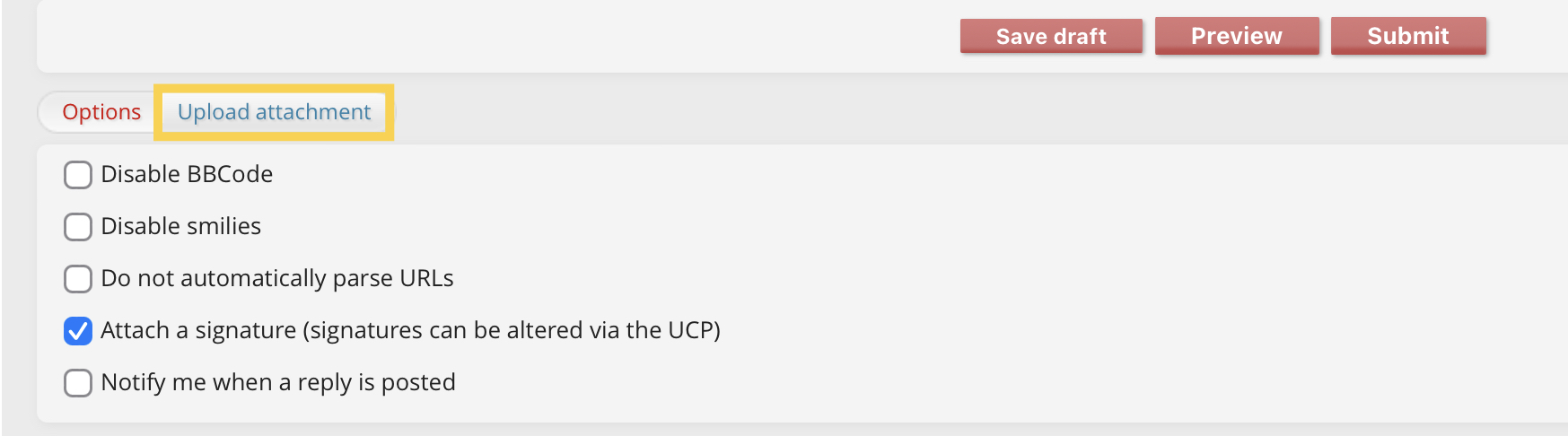Submit the post
Screen dimensions: 1568x436
(1407, 37)
